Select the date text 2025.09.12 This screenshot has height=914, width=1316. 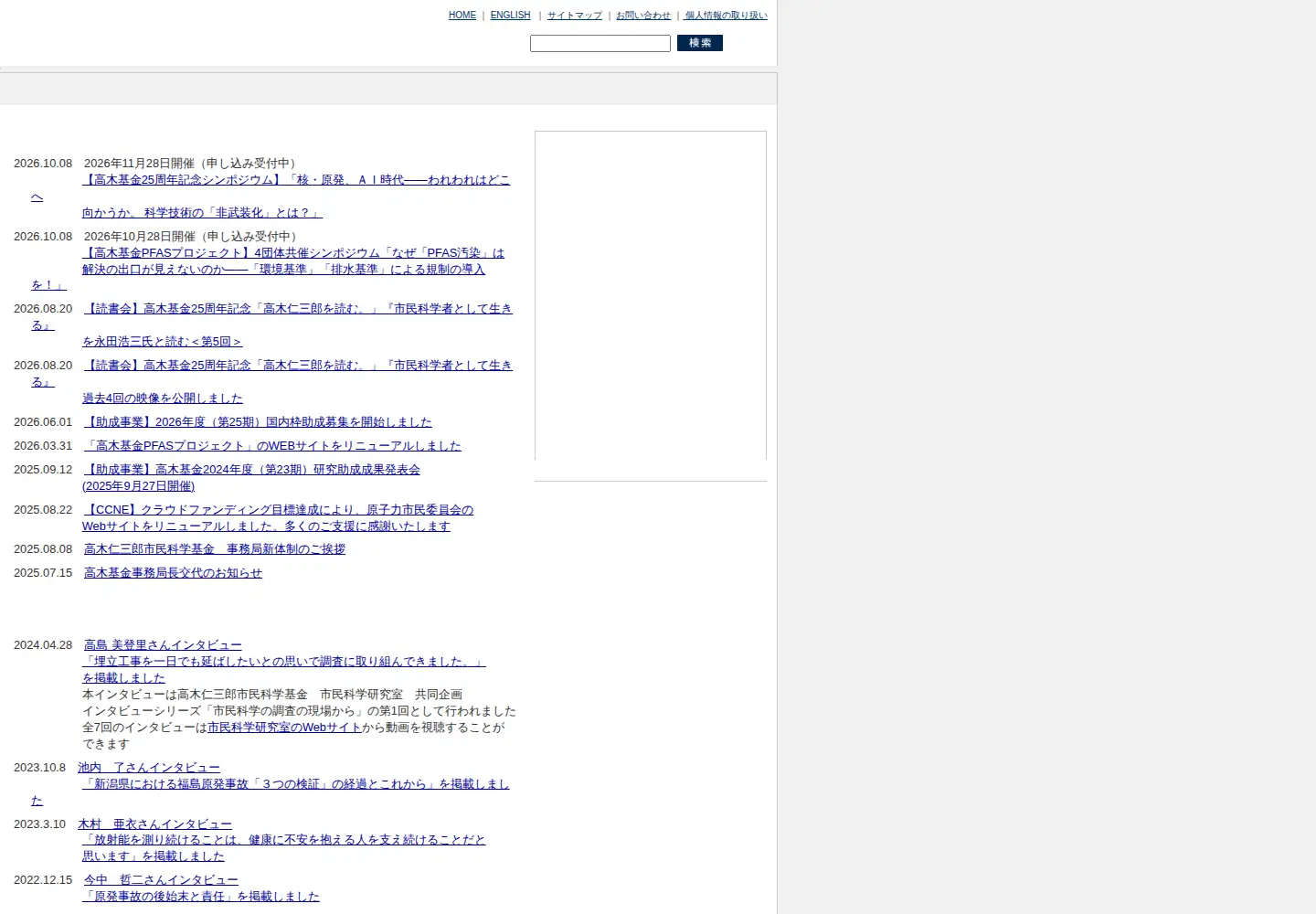tap(43, 470)
